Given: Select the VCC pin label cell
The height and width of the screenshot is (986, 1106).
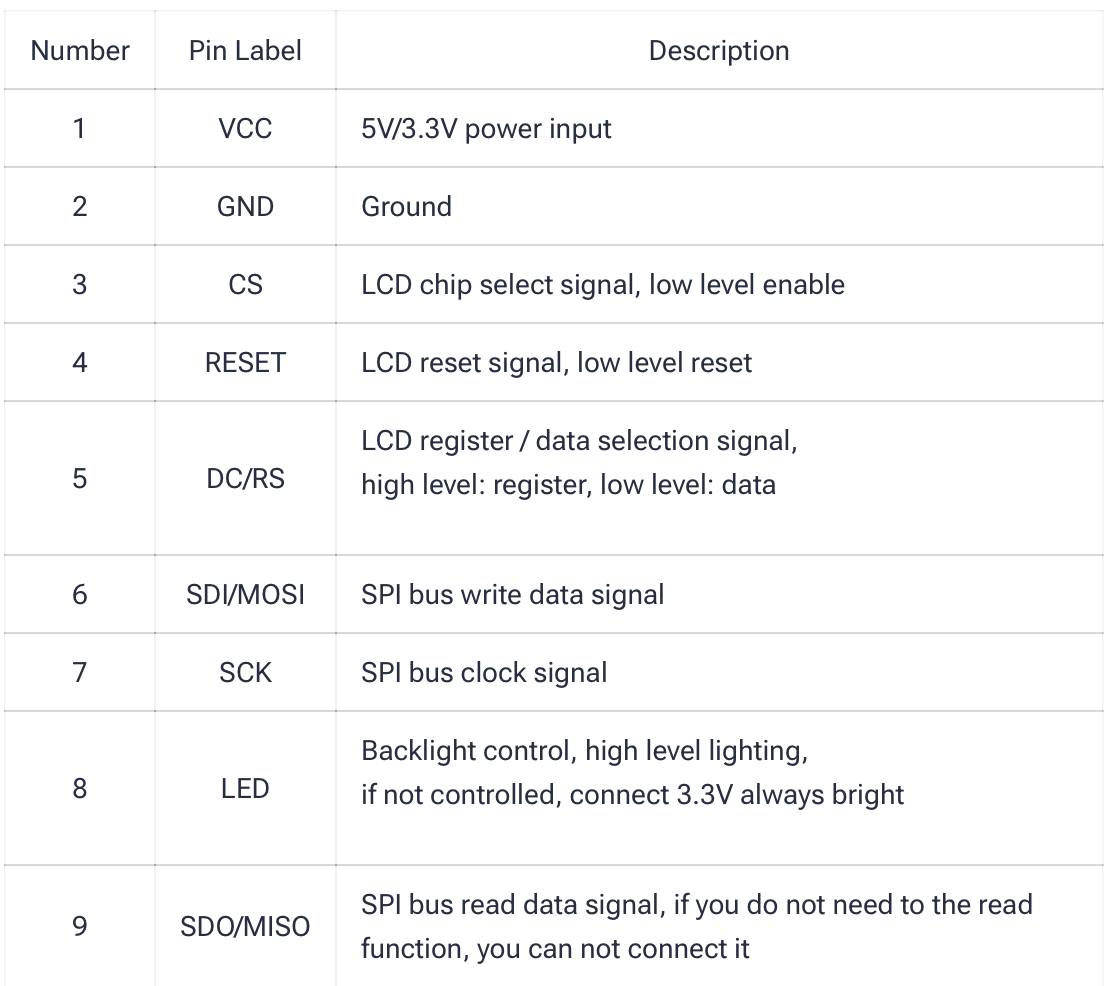Looking at the screenshot, I should tap(245, 129).
